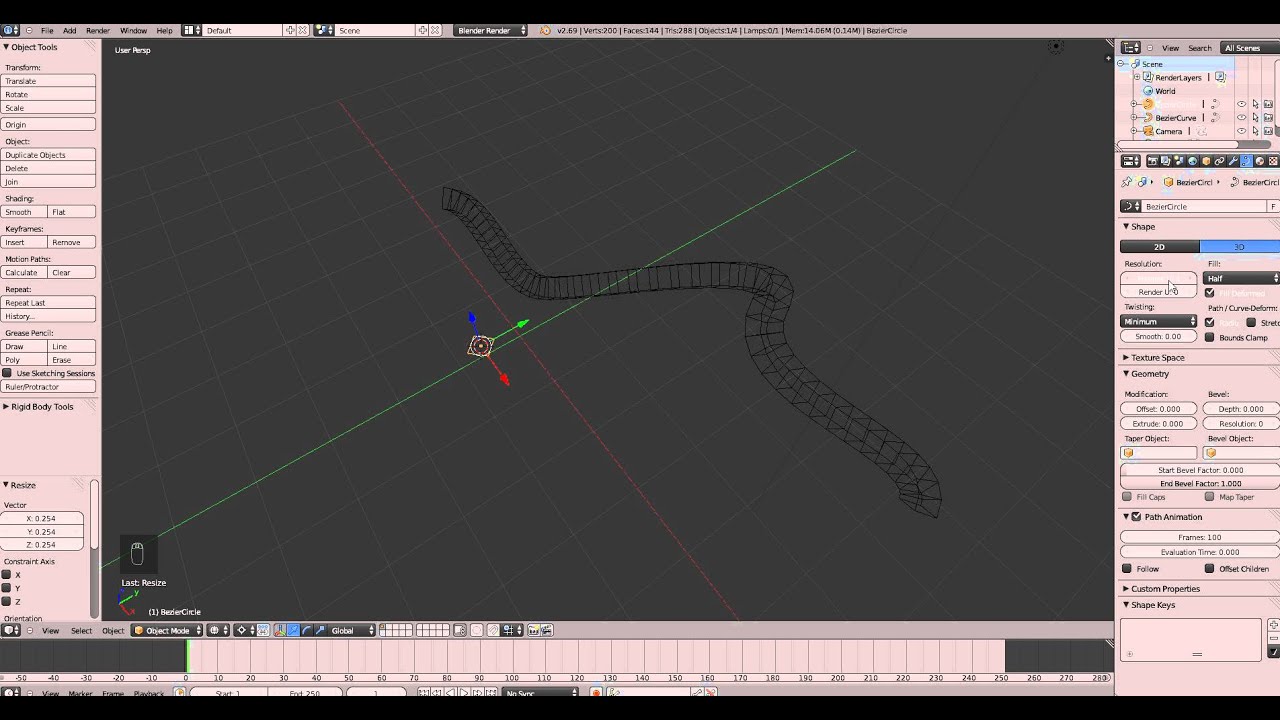
Task: Enable the scale manipulator icon
Action: [320, 630]
